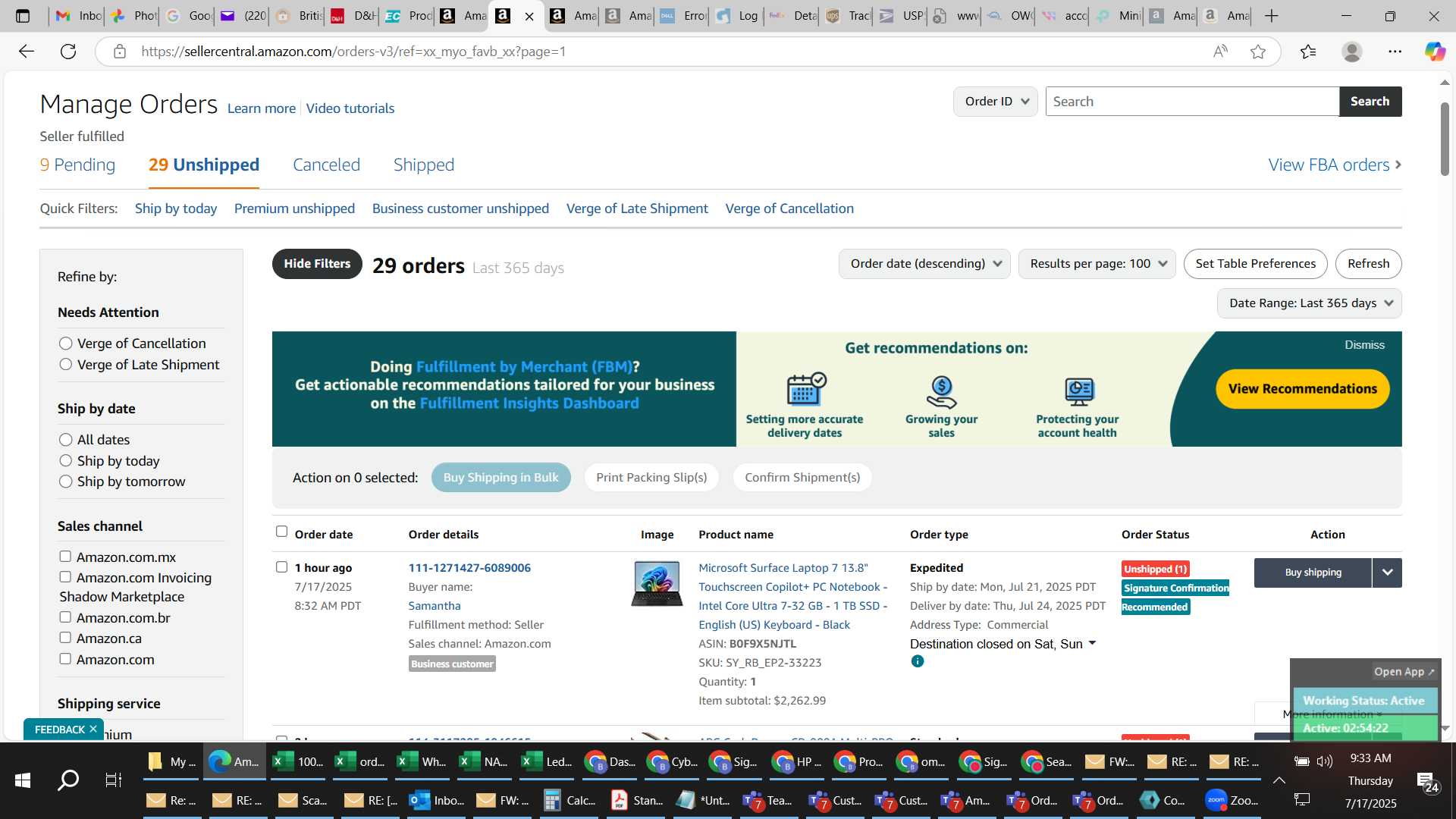Select the Ship by today radio option

coord(66,460)
